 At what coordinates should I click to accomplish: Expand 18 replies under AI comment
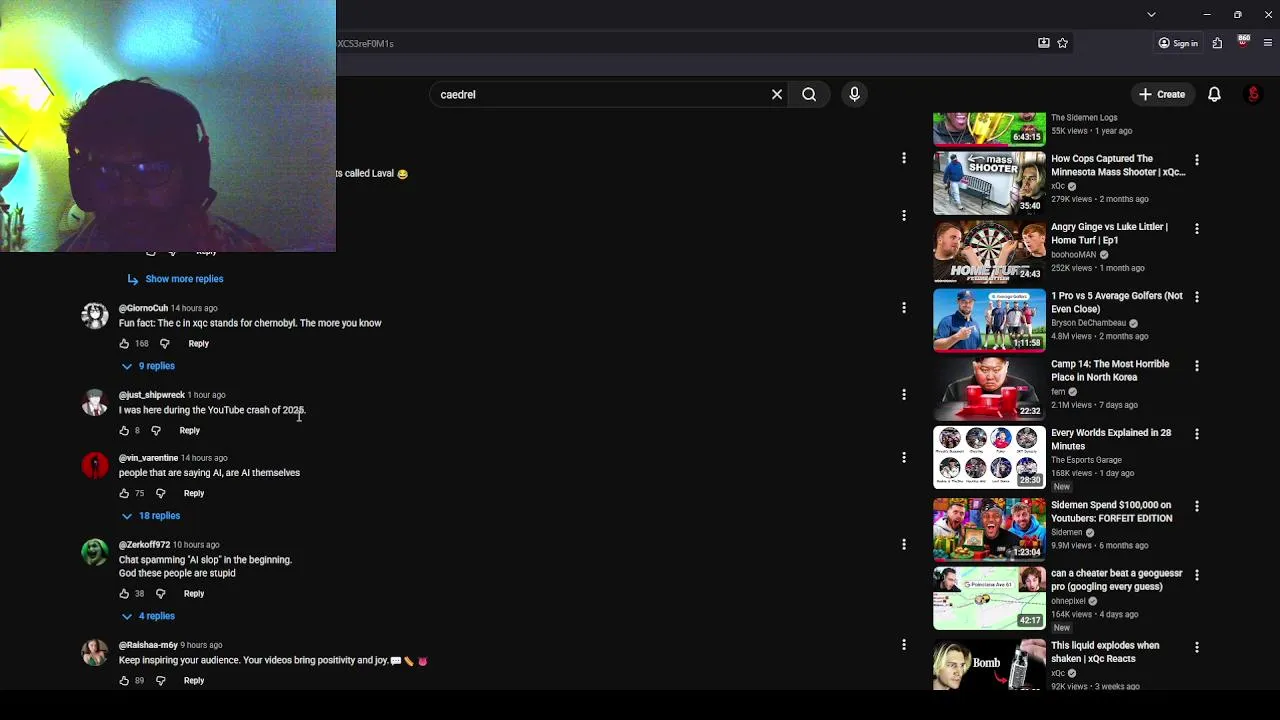click(150, 516)
